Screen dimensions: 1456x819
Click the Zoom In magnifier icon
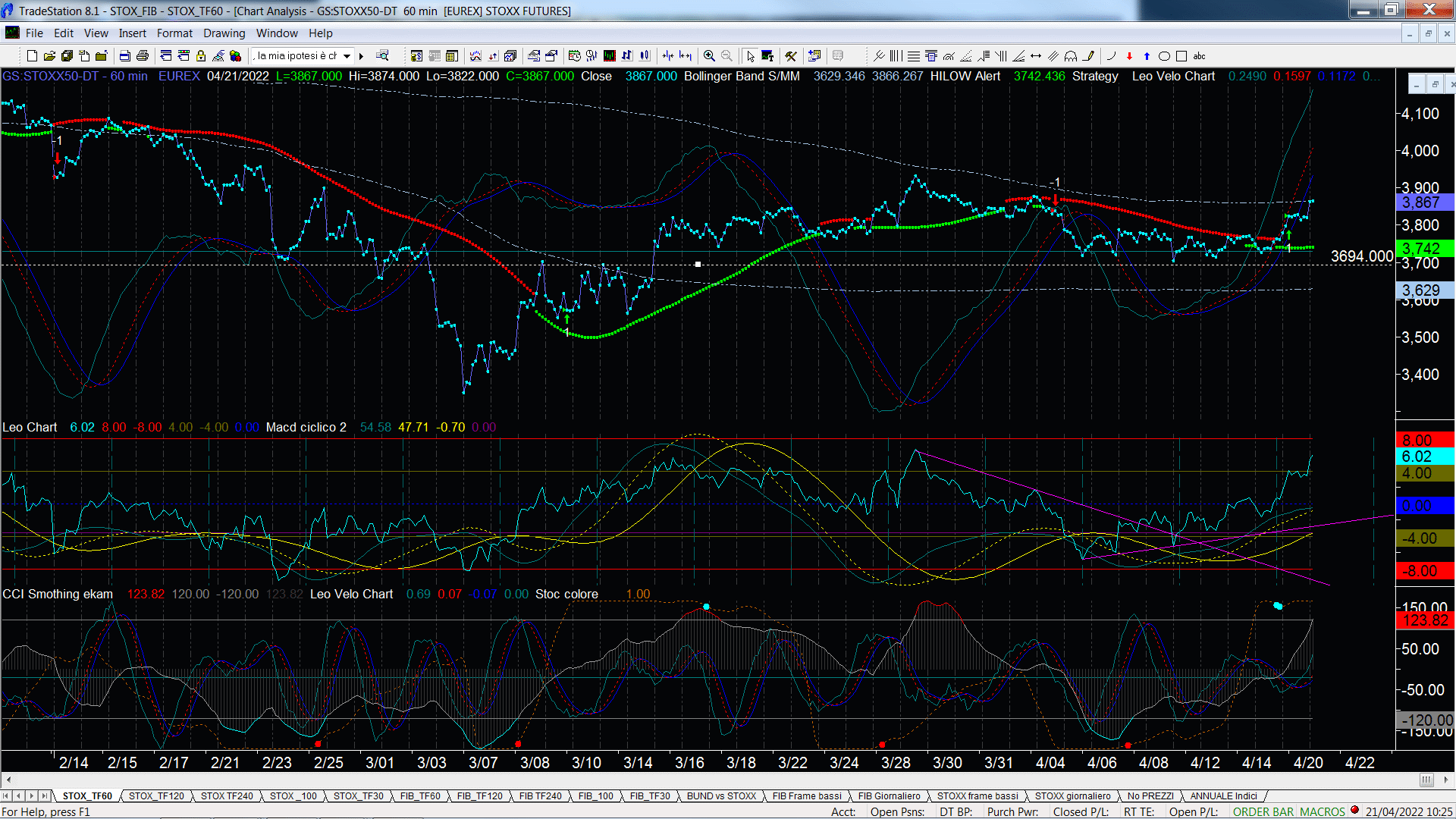709,56
